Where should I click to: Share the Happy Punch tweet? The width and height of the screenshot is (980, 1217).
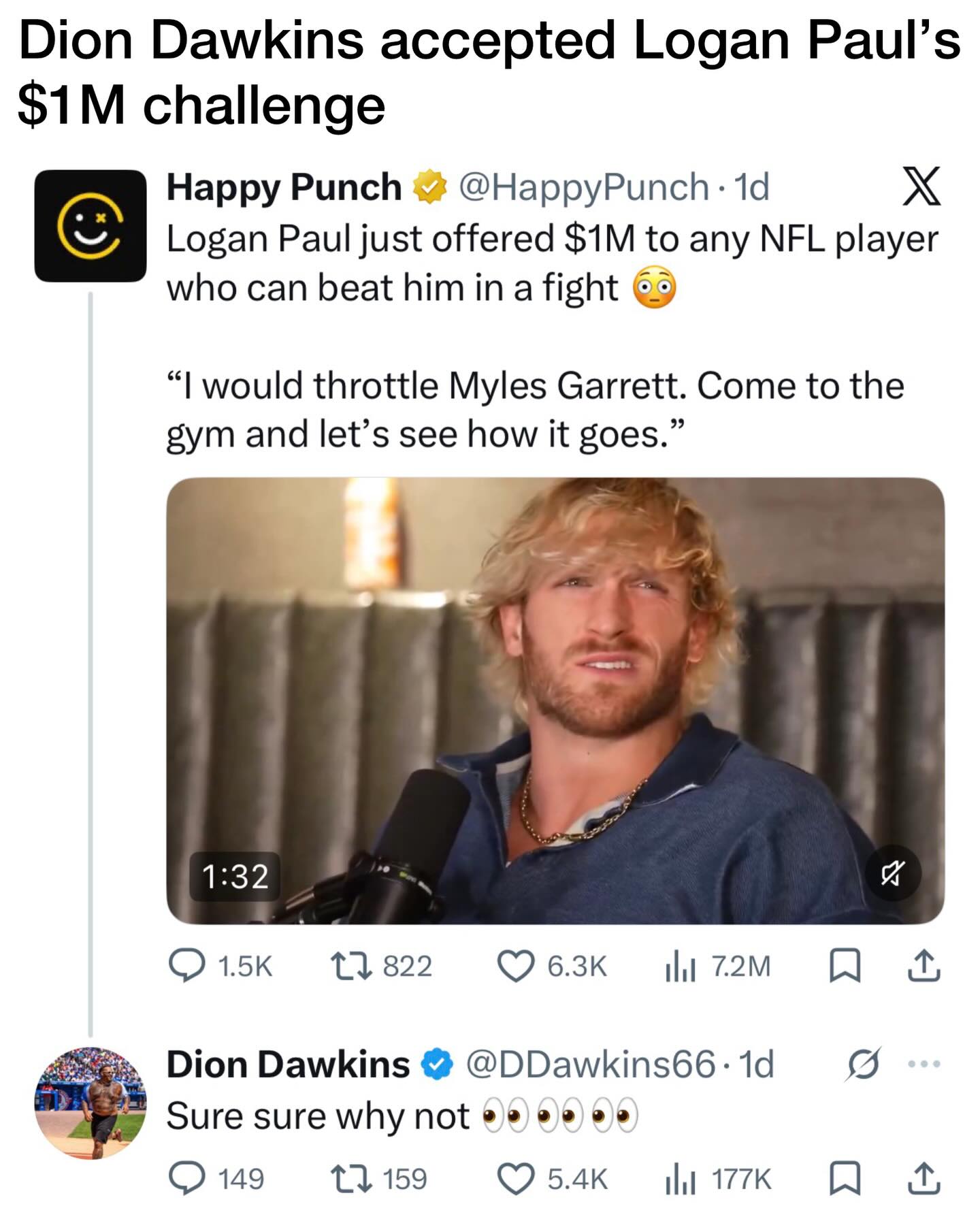click(x=925, y=967)
